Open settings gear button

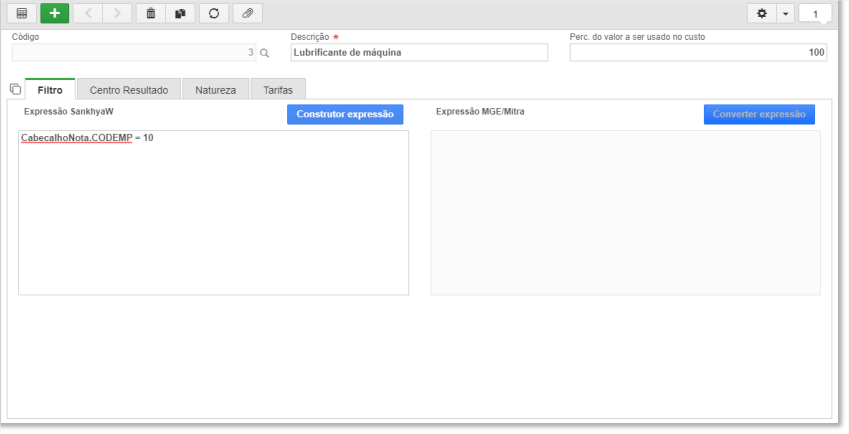click(x=762, y=14)
